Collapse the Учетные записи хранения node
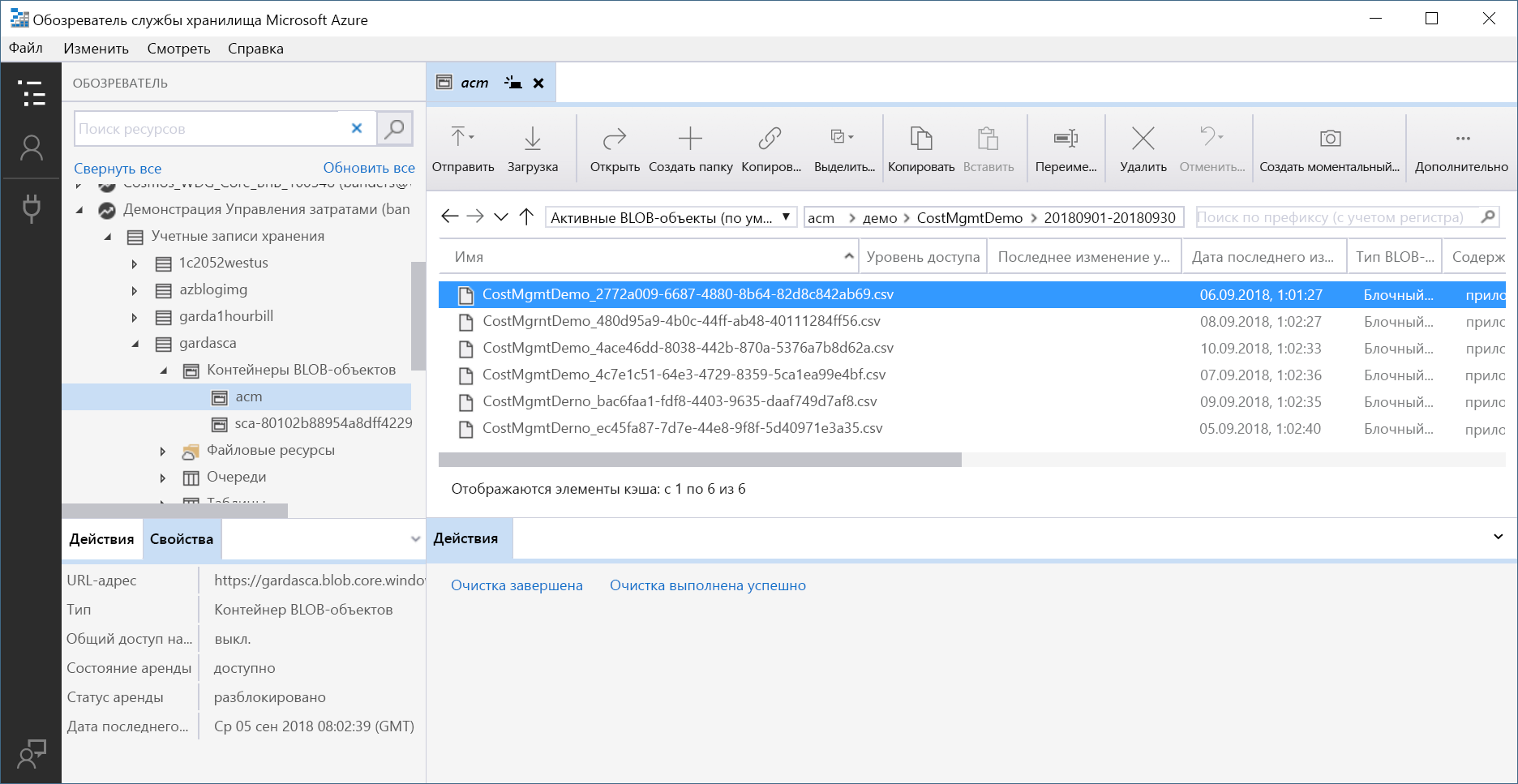 [x=108, y=237]
